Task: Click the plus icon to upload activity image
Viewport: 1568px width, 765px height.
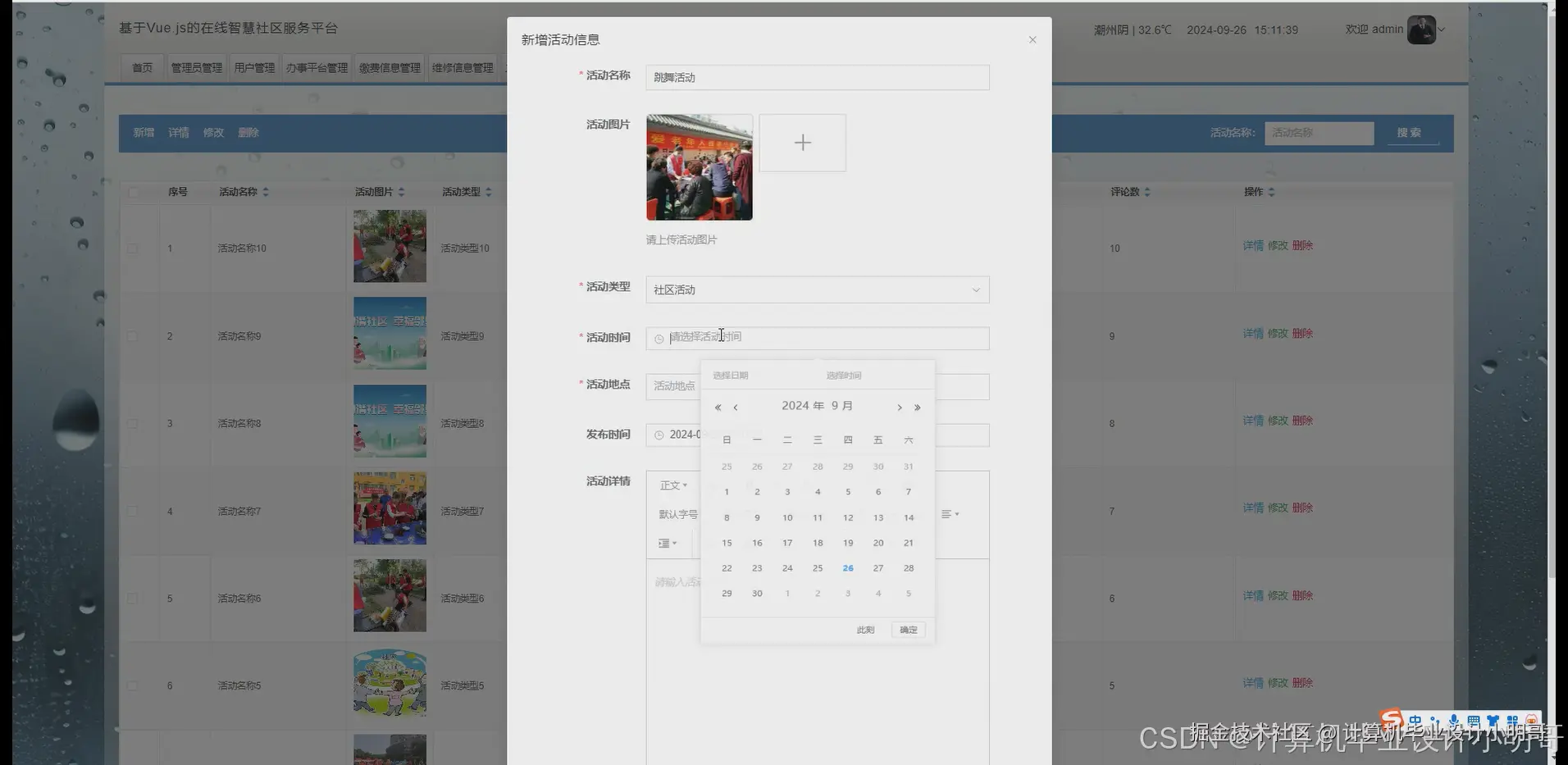Action: click(802, 142)
